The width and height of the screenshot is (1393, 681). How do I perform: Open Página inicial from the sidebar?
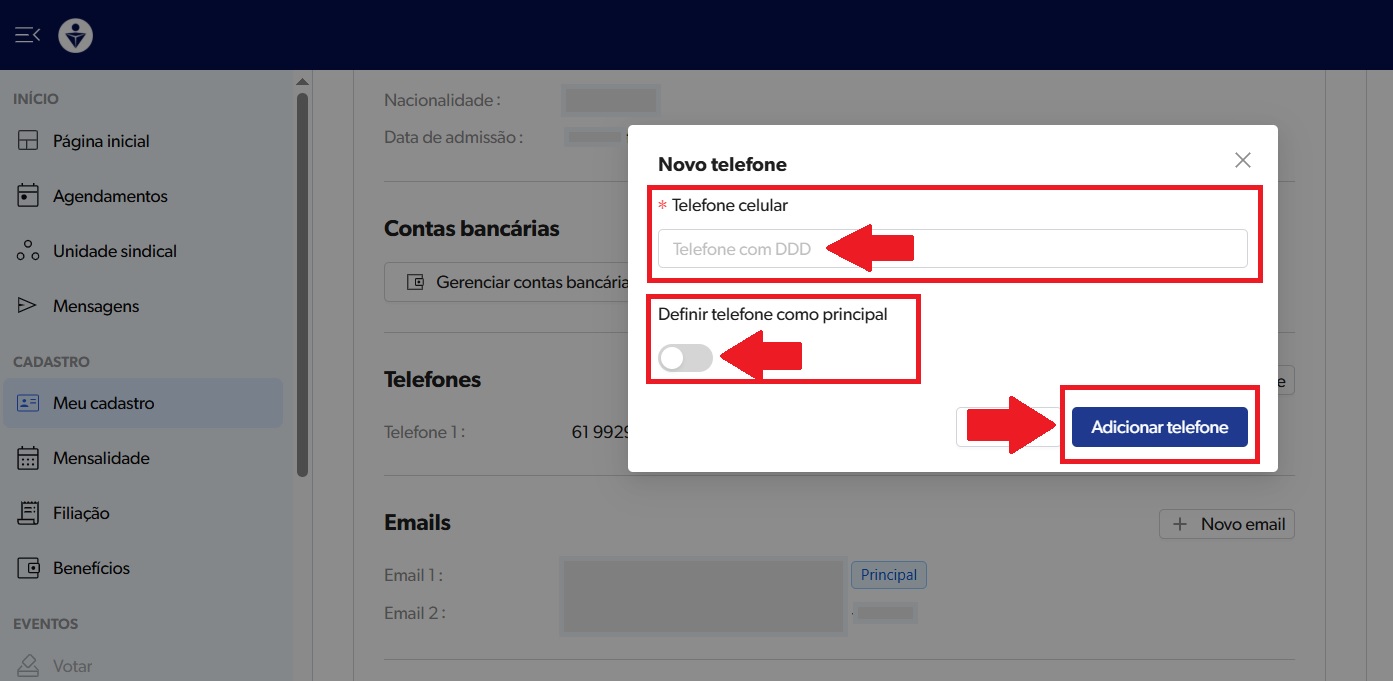click(x=101, y=141)
